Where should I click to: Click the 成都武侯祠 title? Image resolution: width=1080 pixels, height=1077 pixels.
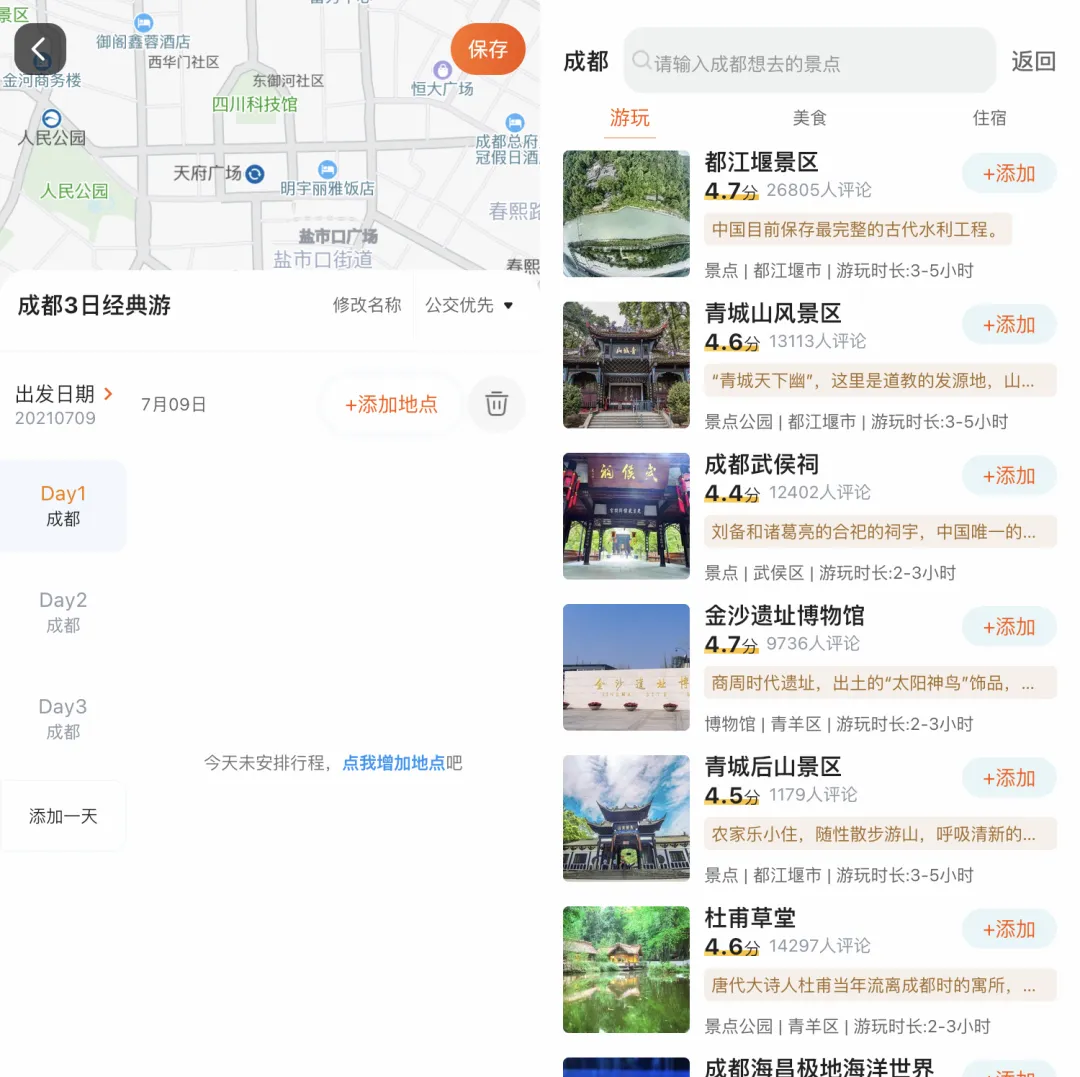761,465
